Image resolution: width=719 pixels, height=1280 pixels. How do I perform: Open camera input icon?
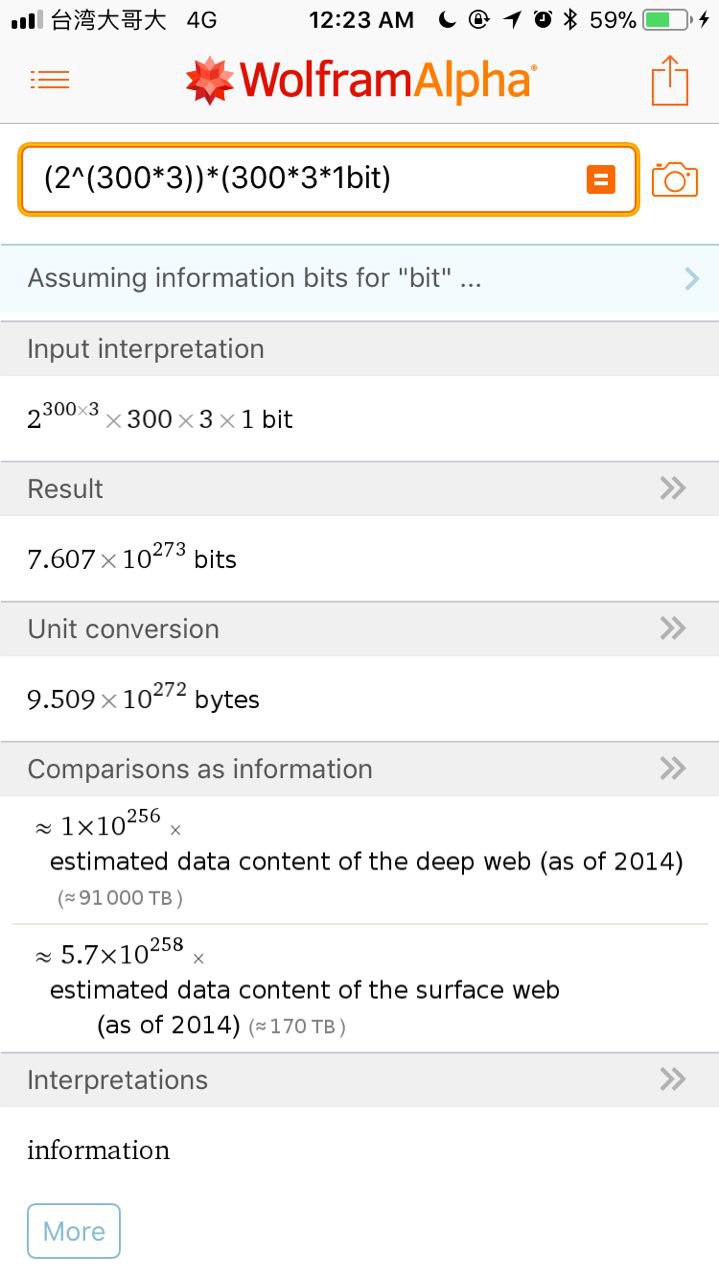pos(674,179)
